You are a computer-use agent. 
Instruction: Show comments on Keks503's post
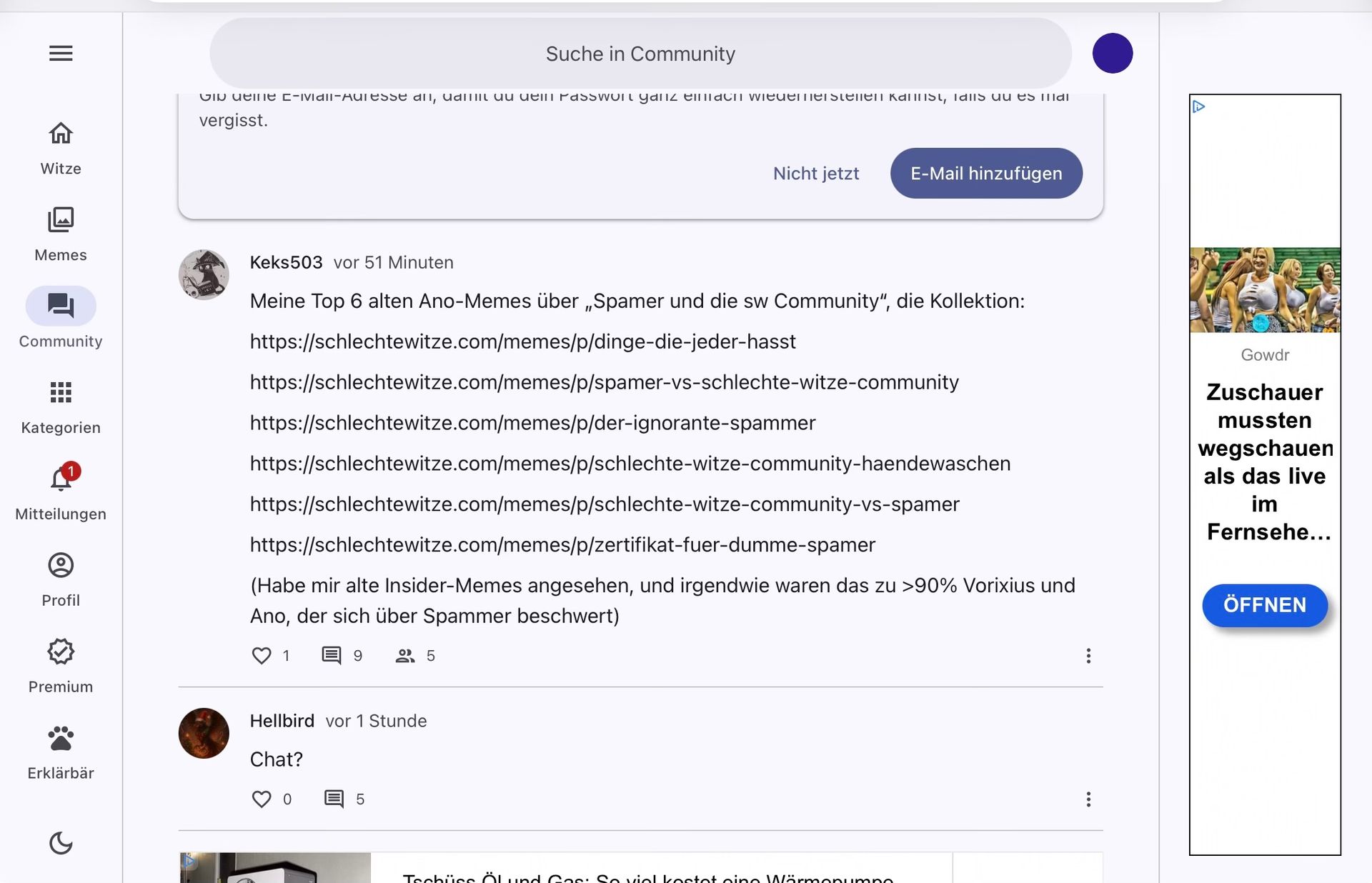point(332,656)
